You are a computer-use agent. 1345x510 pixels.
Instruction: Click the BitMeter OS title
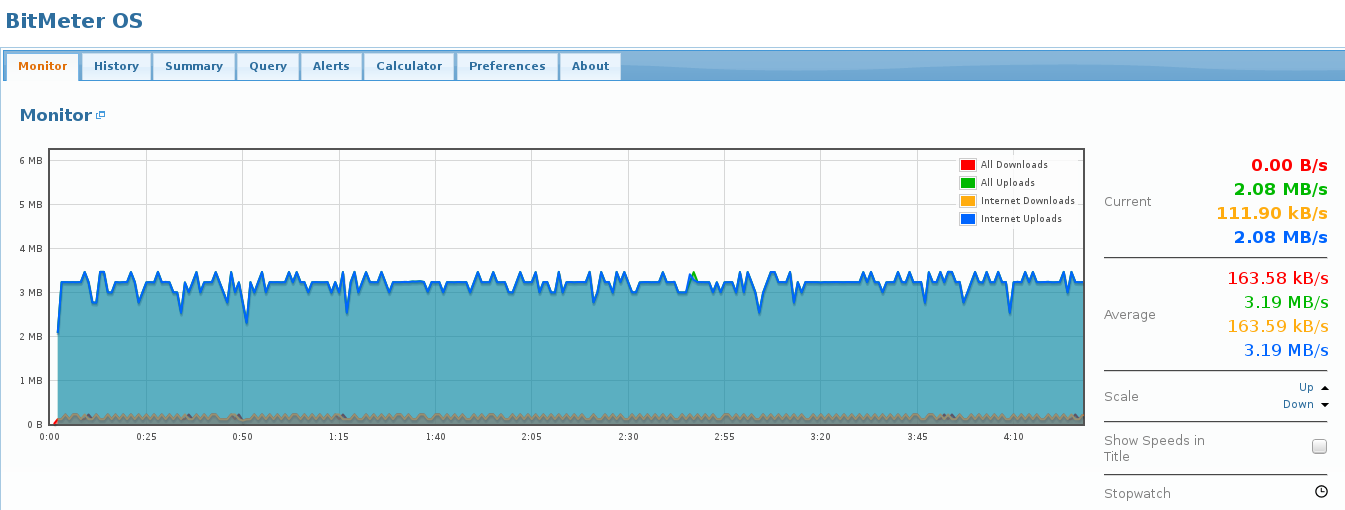(x=74, y=21)
